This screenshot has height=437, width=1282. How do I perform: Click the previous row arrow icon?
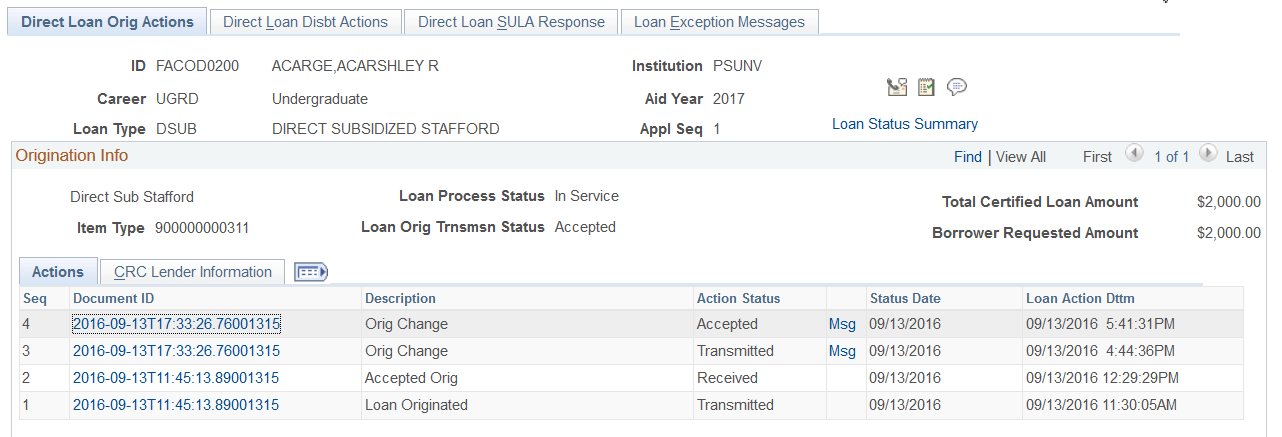point(1133,155)
